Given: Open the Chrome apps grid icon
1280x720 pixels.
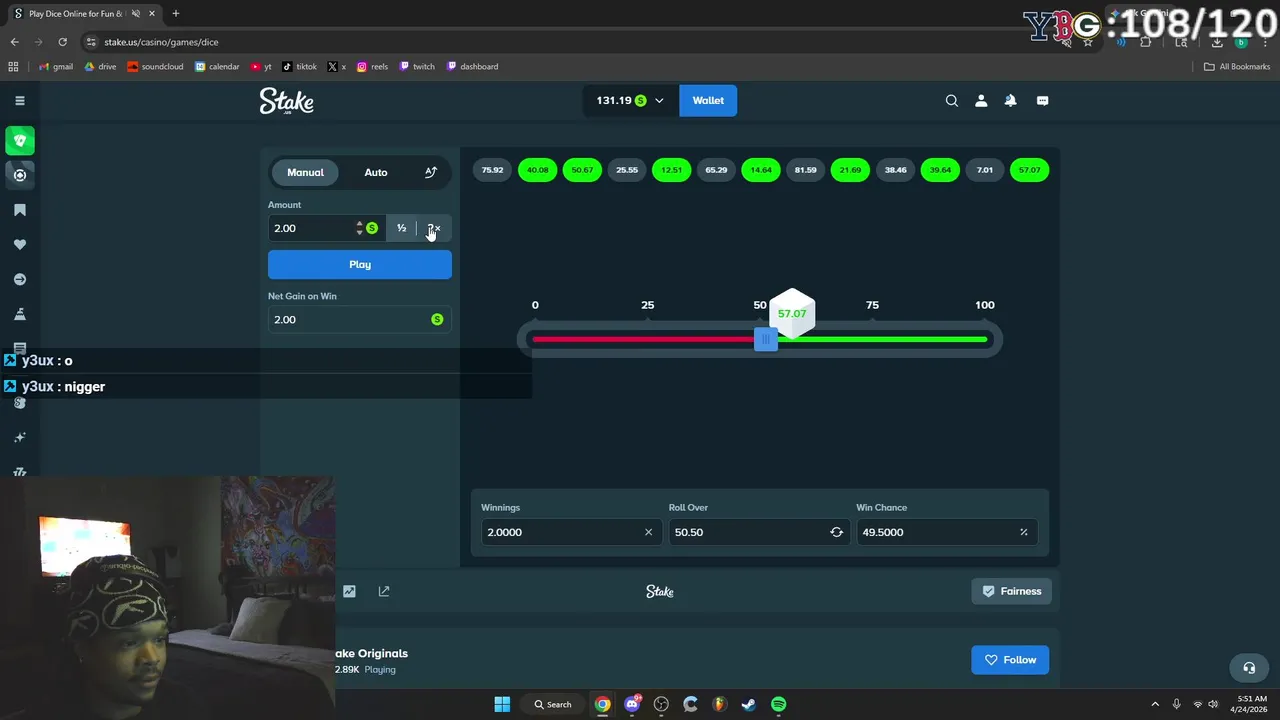Looking at the screenshot, I should pos(13,67).
